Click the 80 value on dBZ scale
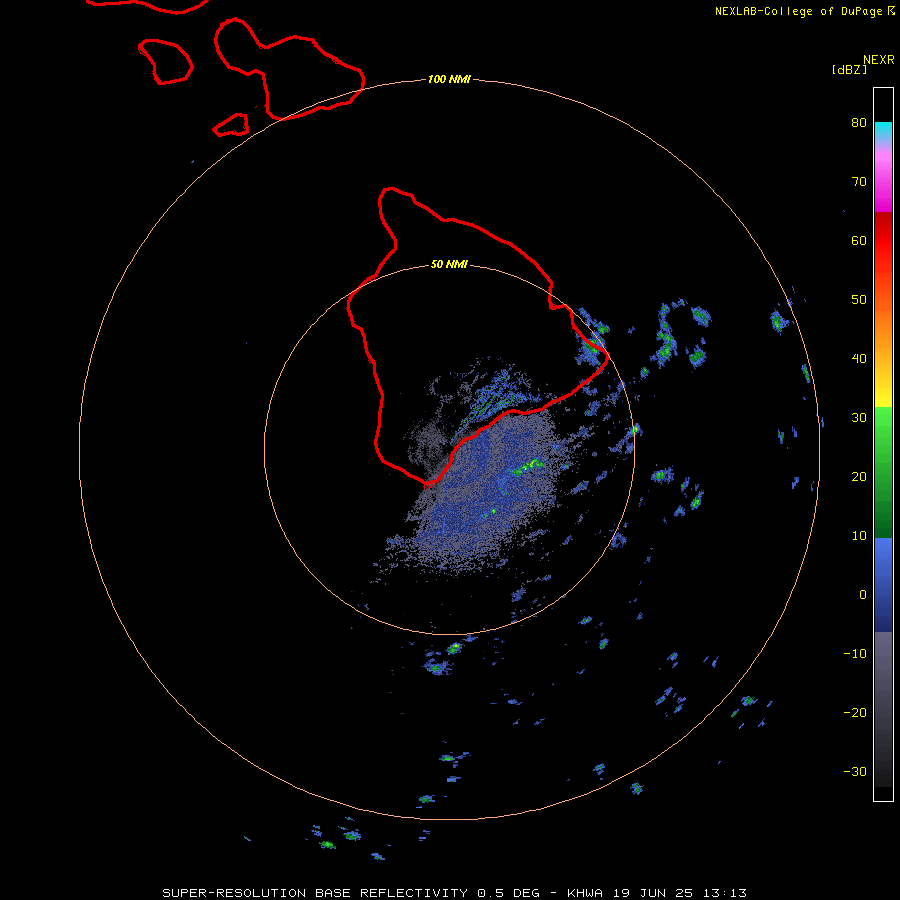 (859, 123)
